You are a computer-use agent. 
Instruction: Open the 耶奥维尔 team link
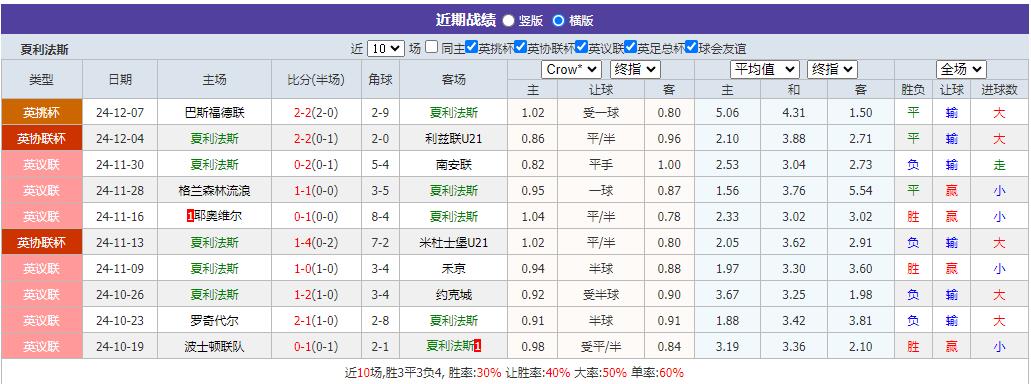coord(218,216)
